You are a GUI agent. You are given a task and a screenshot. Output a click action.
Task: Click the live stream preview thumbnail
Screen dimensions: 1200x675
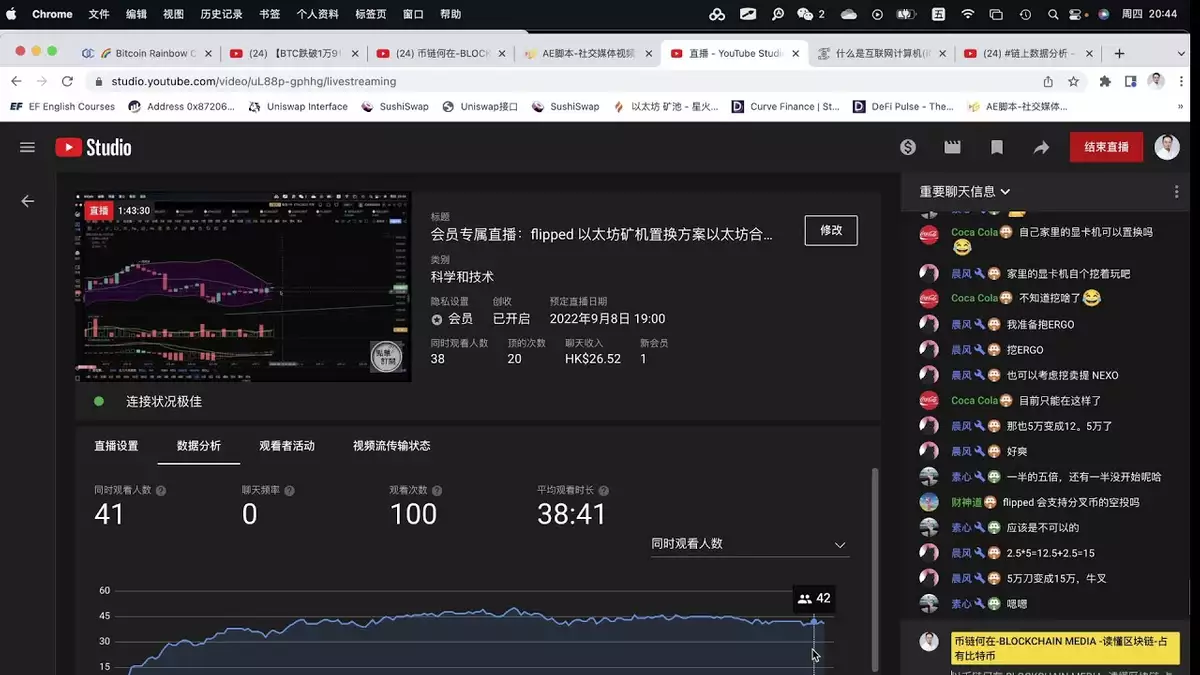(x=243, y=287)
